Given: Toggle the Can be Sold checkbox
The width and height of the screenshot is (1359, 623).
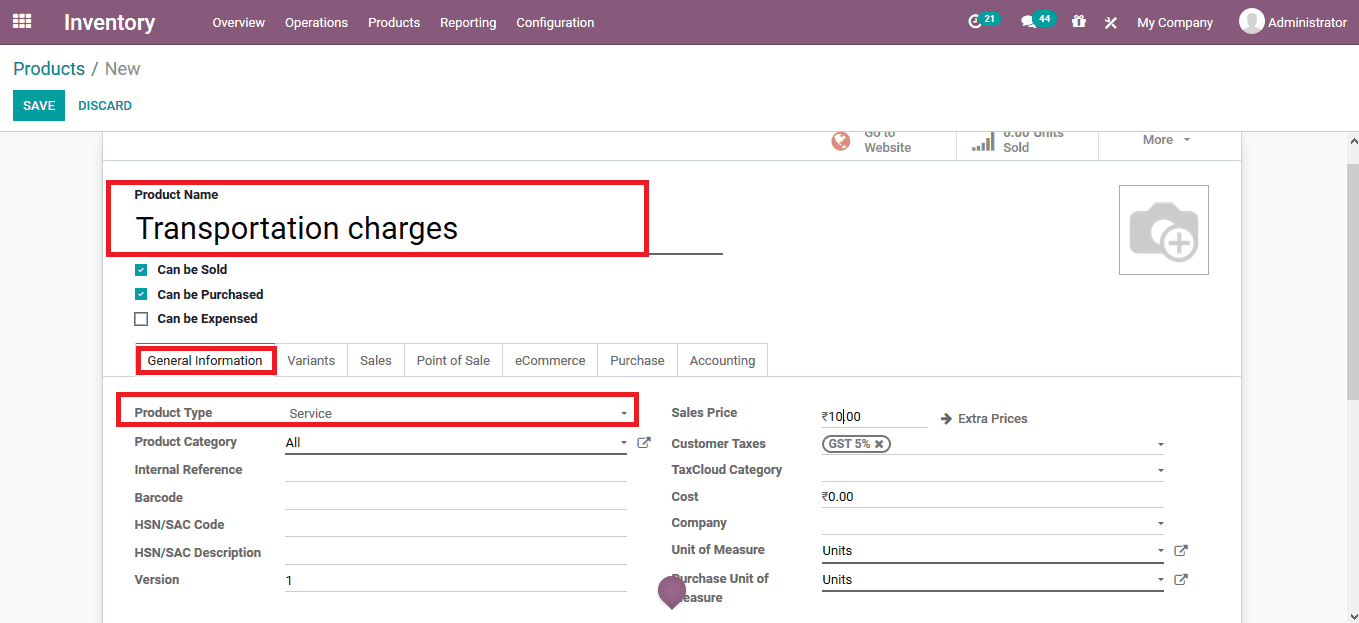Looking at the screenshot, I should click(x=141, y=270).
